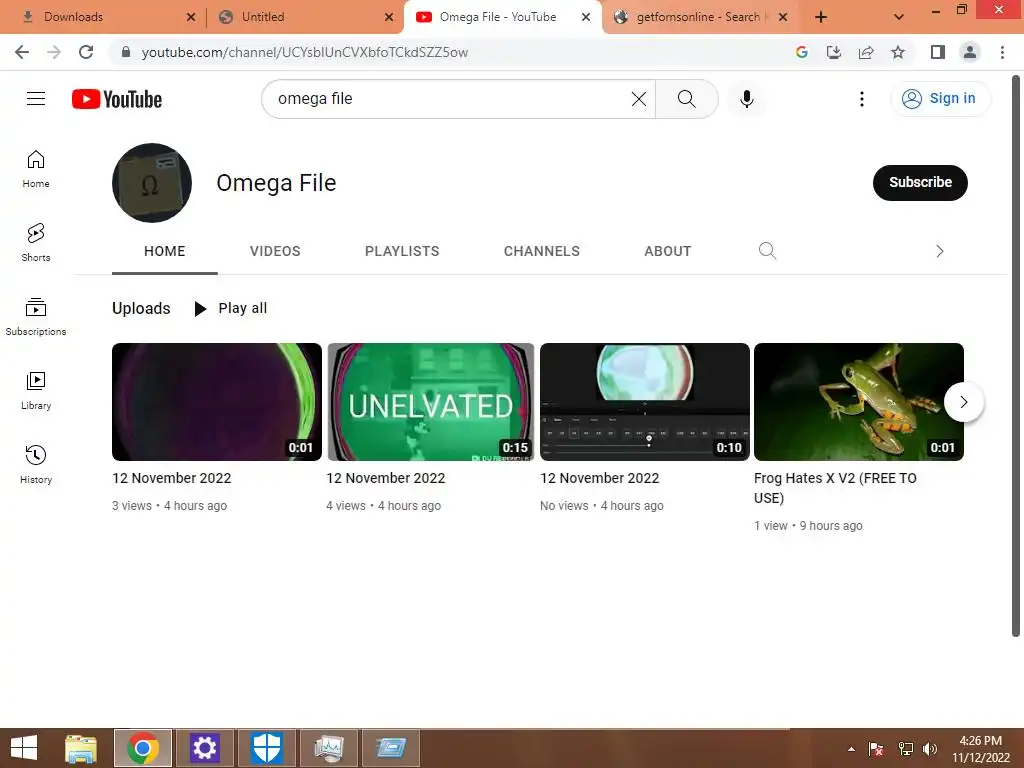This screenshot has height=768, width=1024.
Task: Open Chrome three-dot menu
Action: pyautogui.click(x=1002, y=52)
